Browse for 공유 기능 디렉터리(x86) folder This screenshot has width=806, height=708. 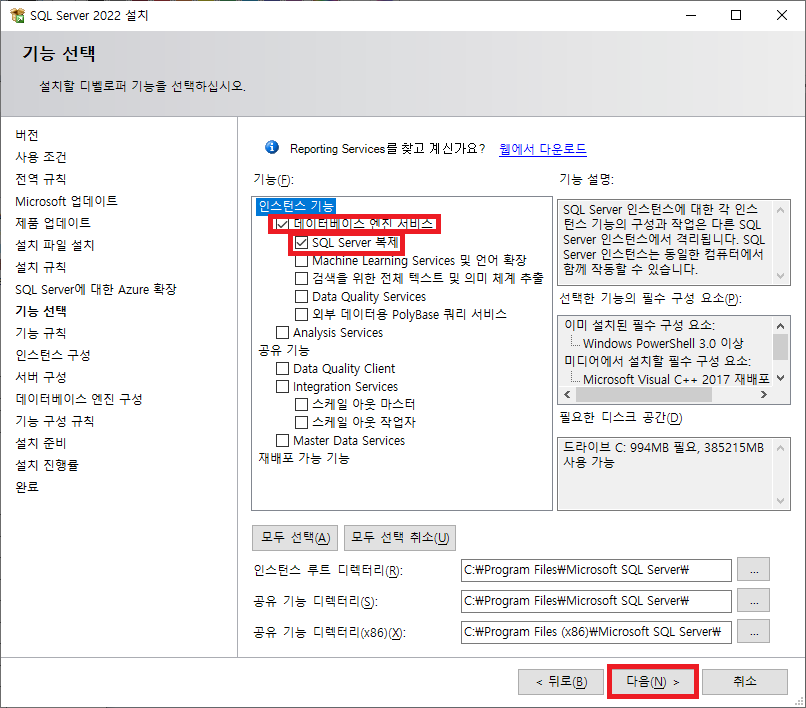(754, 631)
